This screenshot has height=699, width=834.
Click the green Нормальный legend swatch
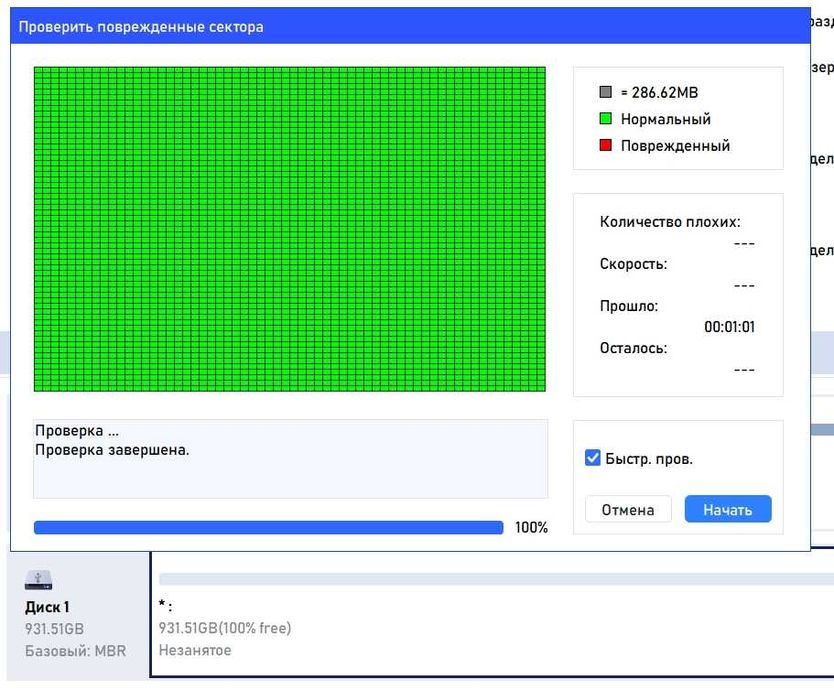click(x=605, y=118)
